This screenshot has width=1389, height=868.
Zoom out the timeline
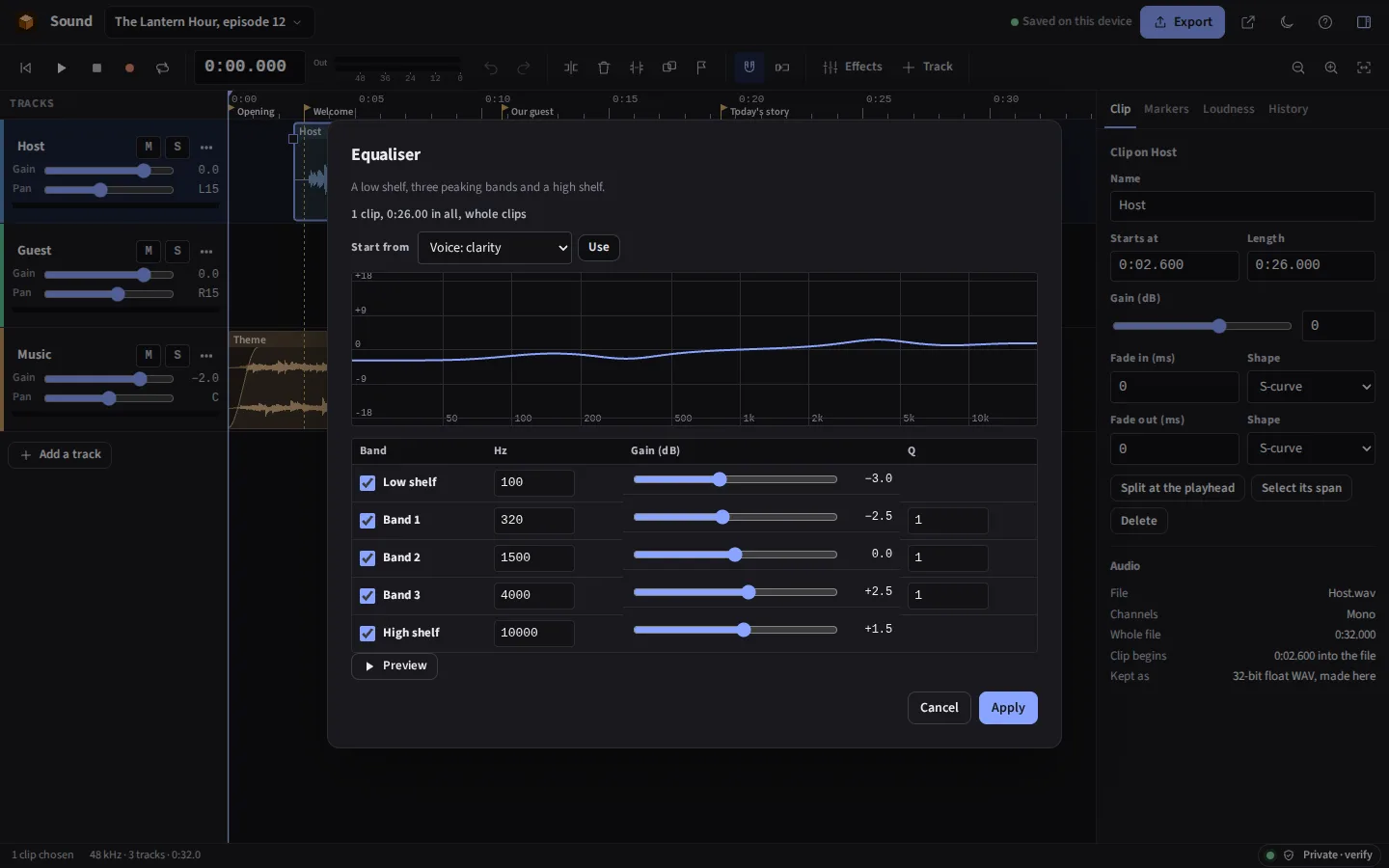pos(1298,68)
